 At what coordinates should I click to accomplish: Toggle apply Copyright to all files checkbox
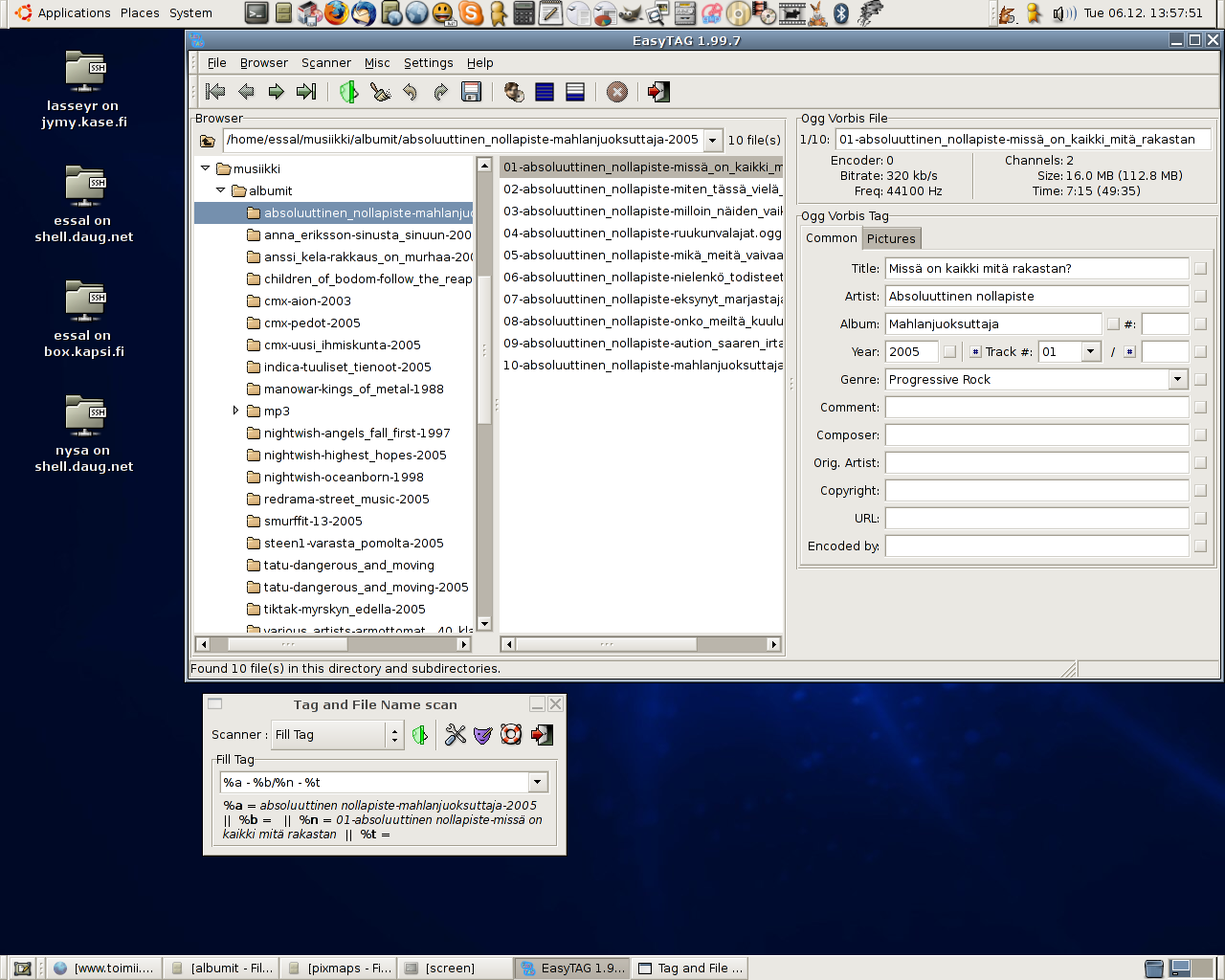1200,491
